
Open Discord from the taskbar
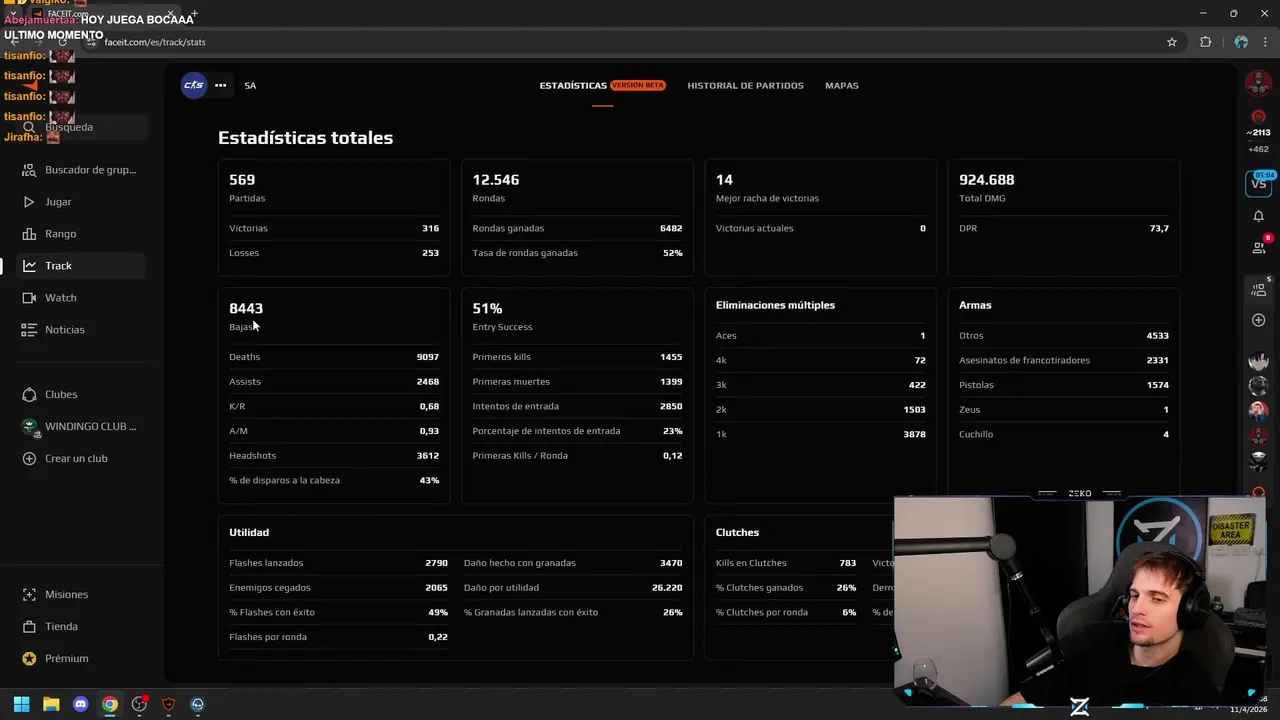pyautogui.click(x=80, y=704)
